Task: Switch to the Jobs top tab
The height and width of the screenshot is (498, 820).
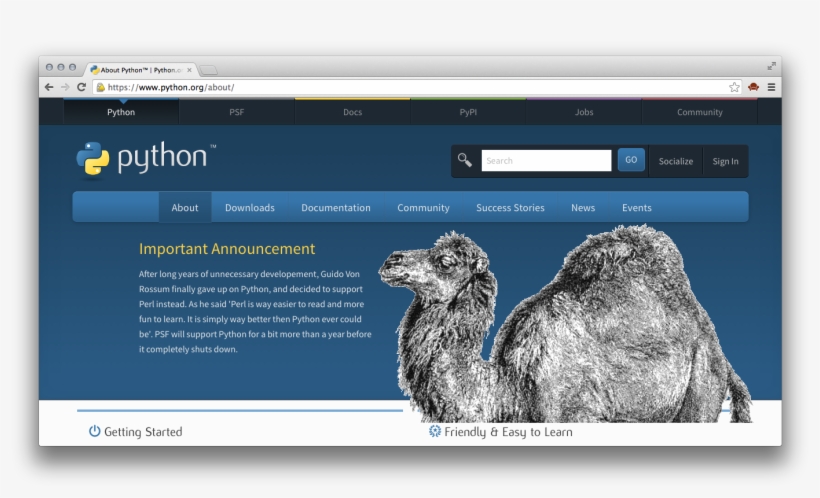Action: tap(584, 112)
